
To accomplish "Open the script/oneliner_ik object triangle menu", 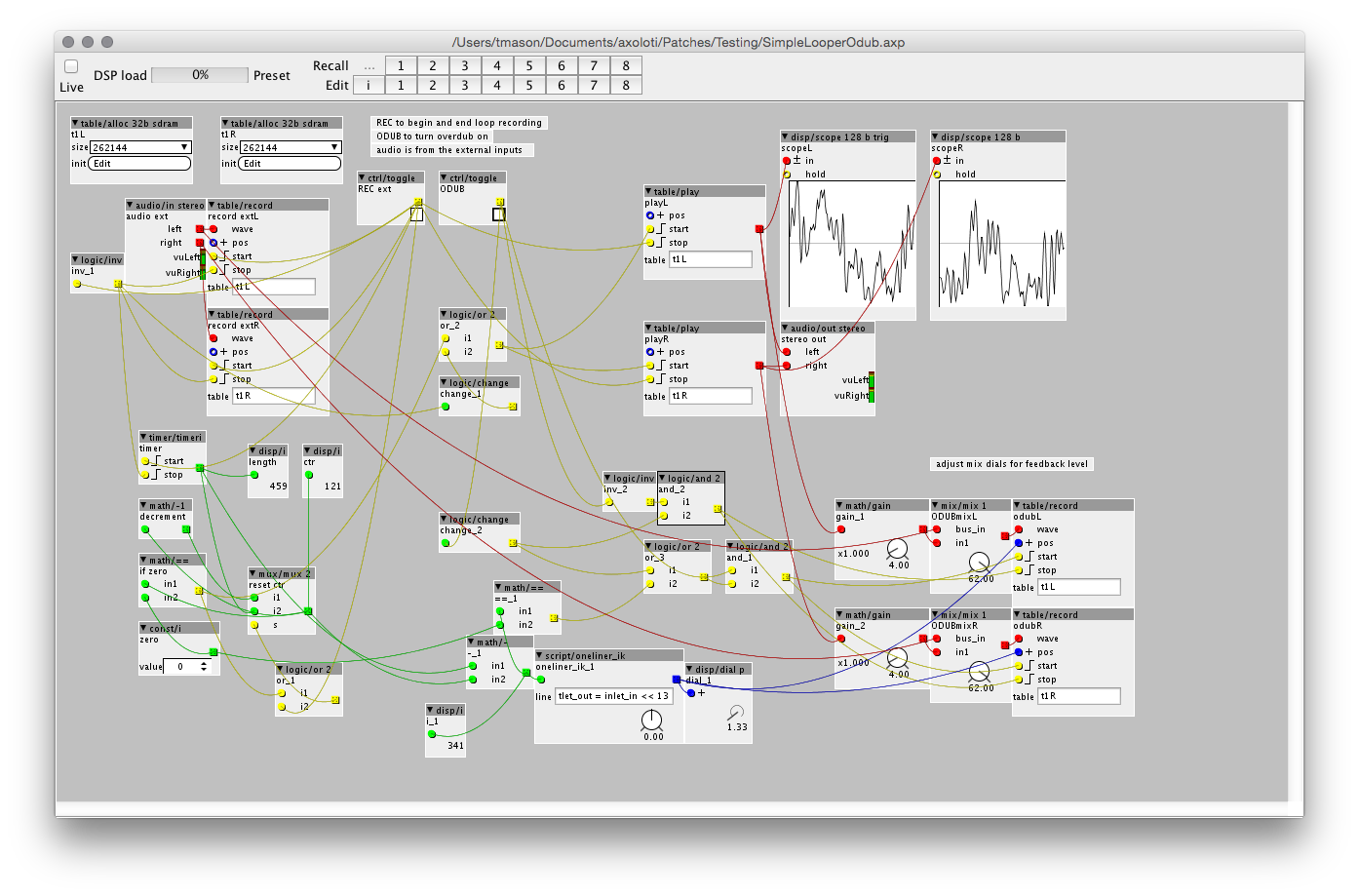I will click(540, 656).
